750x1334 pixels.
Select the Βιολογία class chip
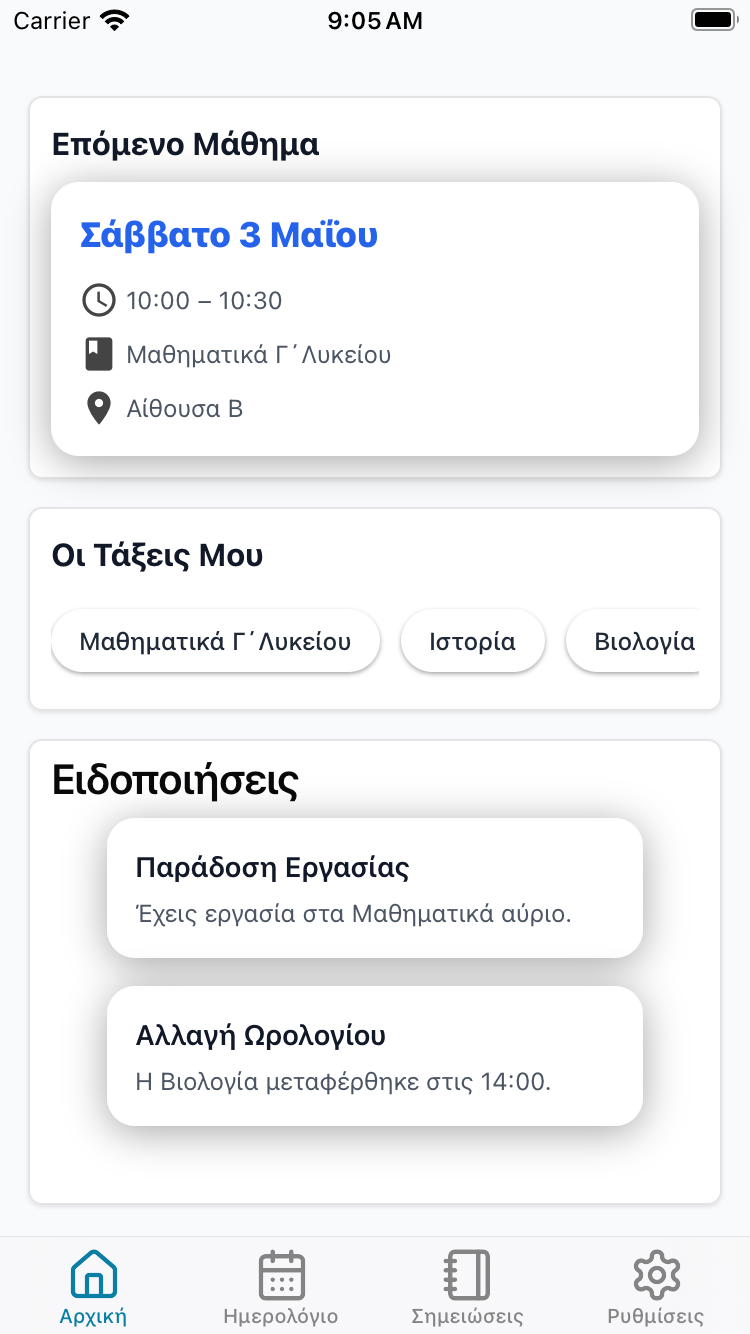click(x=640, y=641)
